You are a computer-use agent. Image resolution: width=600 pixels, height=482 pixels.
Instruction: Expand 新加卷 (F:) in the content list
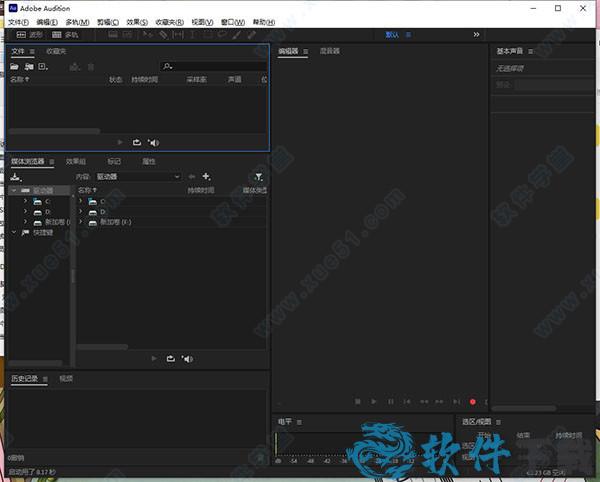[80, 222]
